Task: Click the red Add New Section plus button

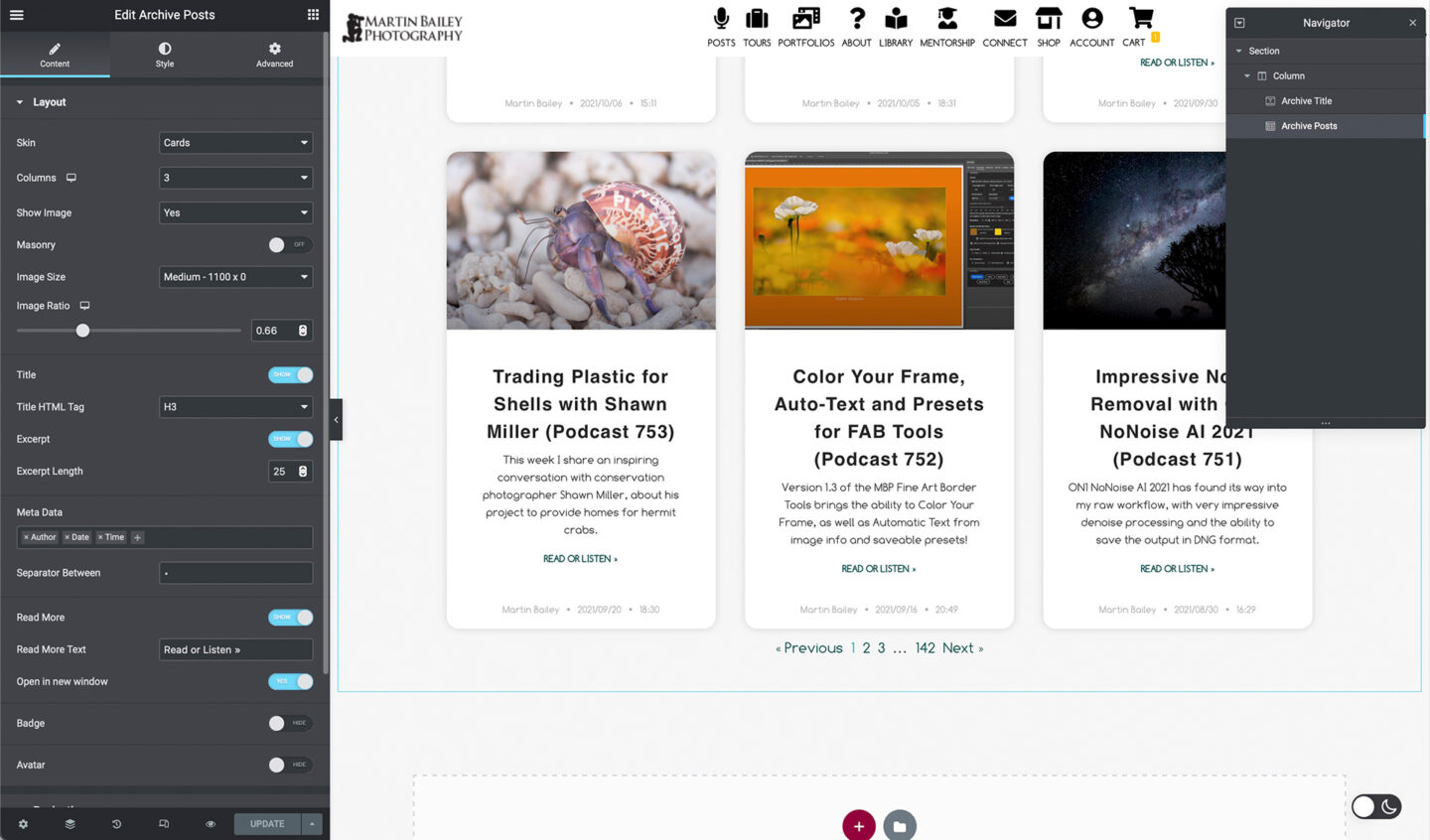Action: click(x=859, y=826)
